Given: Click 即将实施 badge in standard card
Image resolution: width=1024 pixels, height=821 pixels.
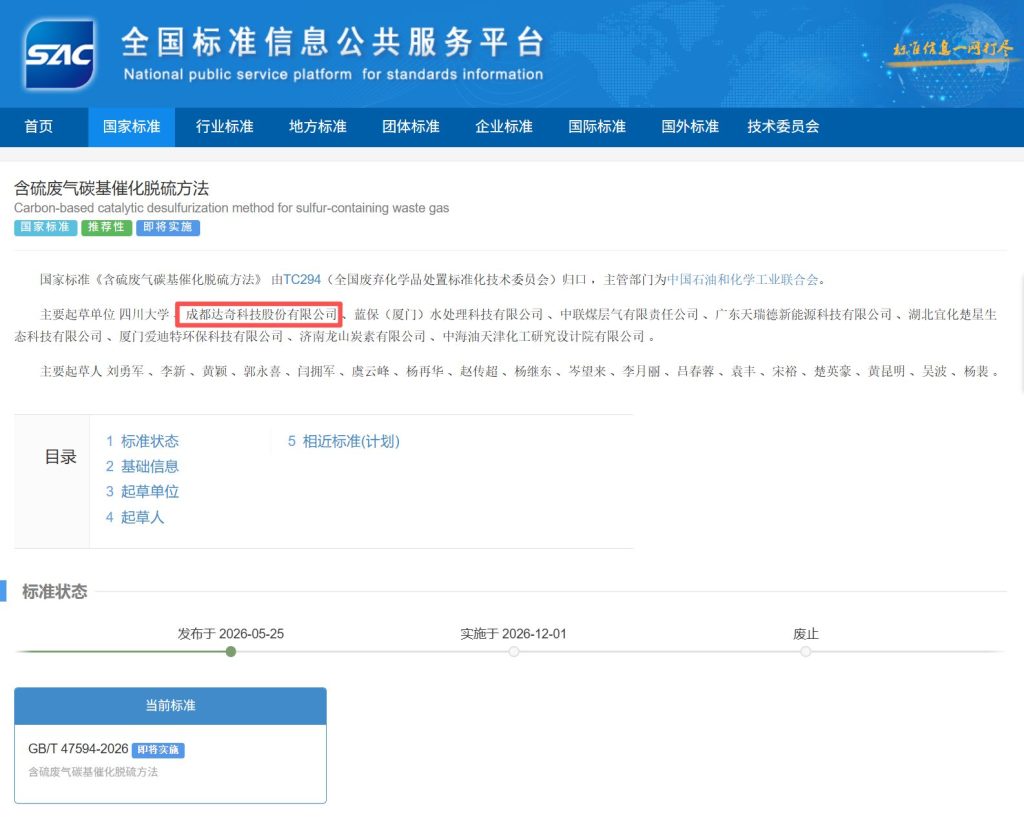Looking at the screenshot, I should click(x=158, y=750).
